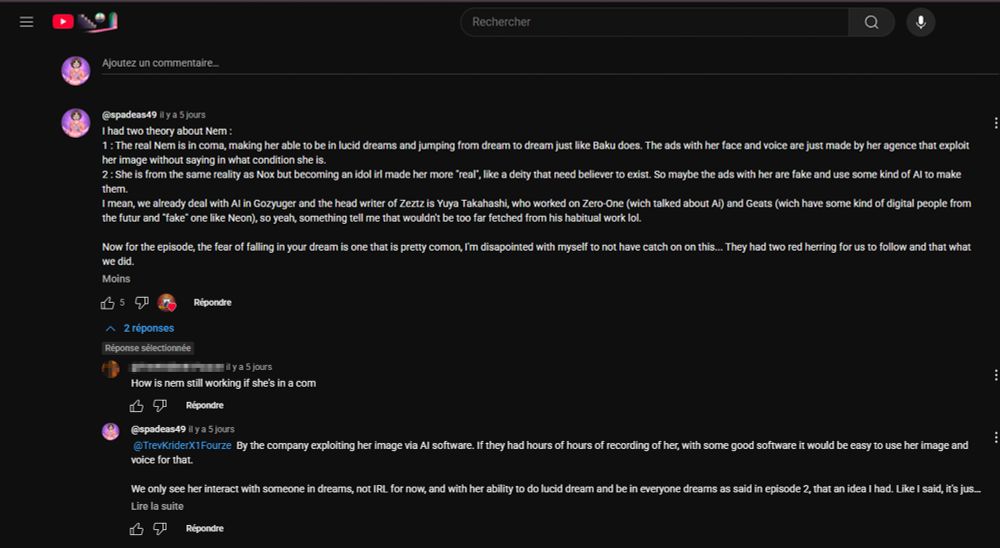Screen dimensions: 1000x548
Task: Click the 'Ajoutez un commentaire' field
Action: tap(160, 63)
